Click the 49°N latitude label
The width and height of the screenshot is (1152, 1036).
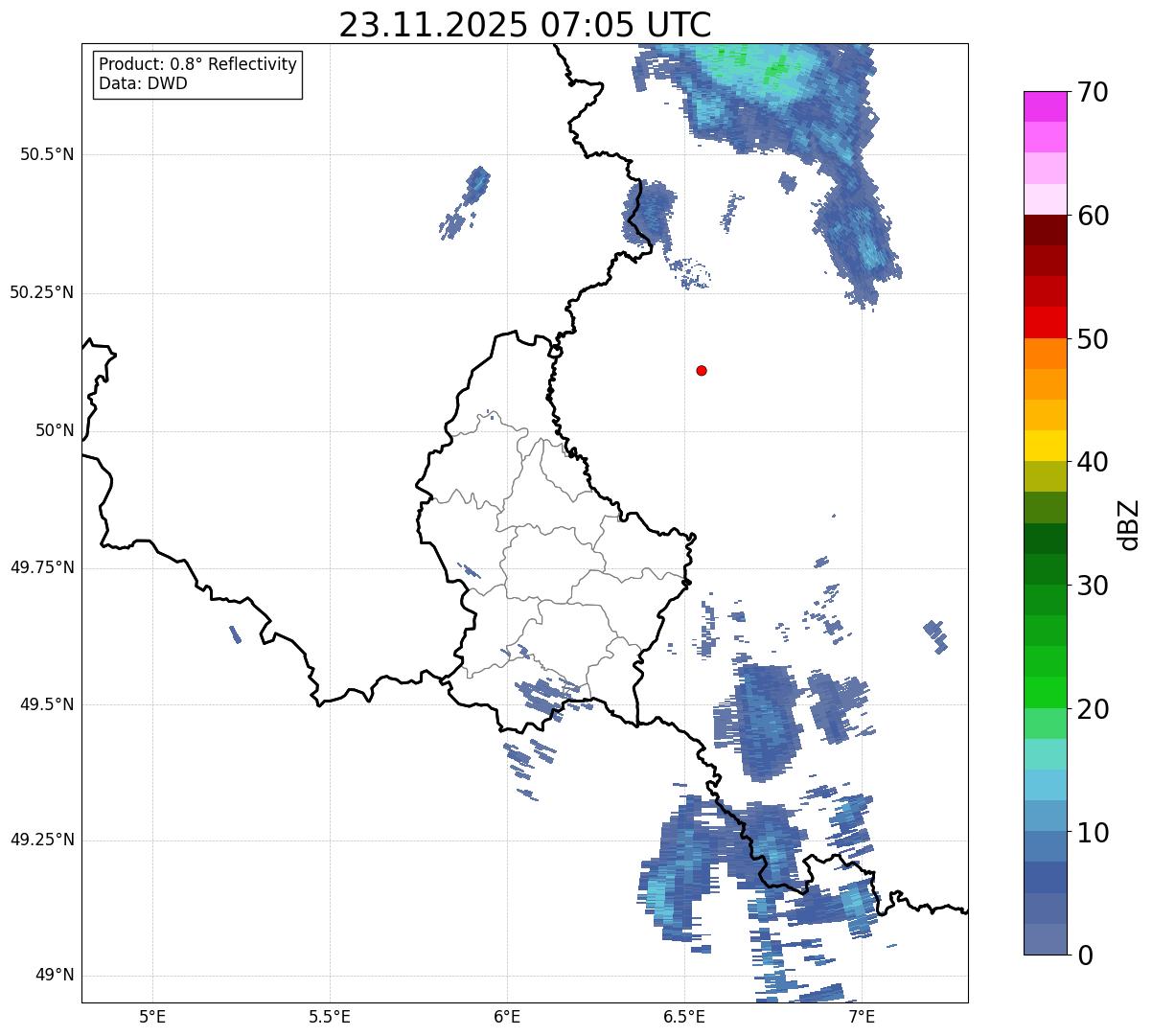(x=55, y=976)
